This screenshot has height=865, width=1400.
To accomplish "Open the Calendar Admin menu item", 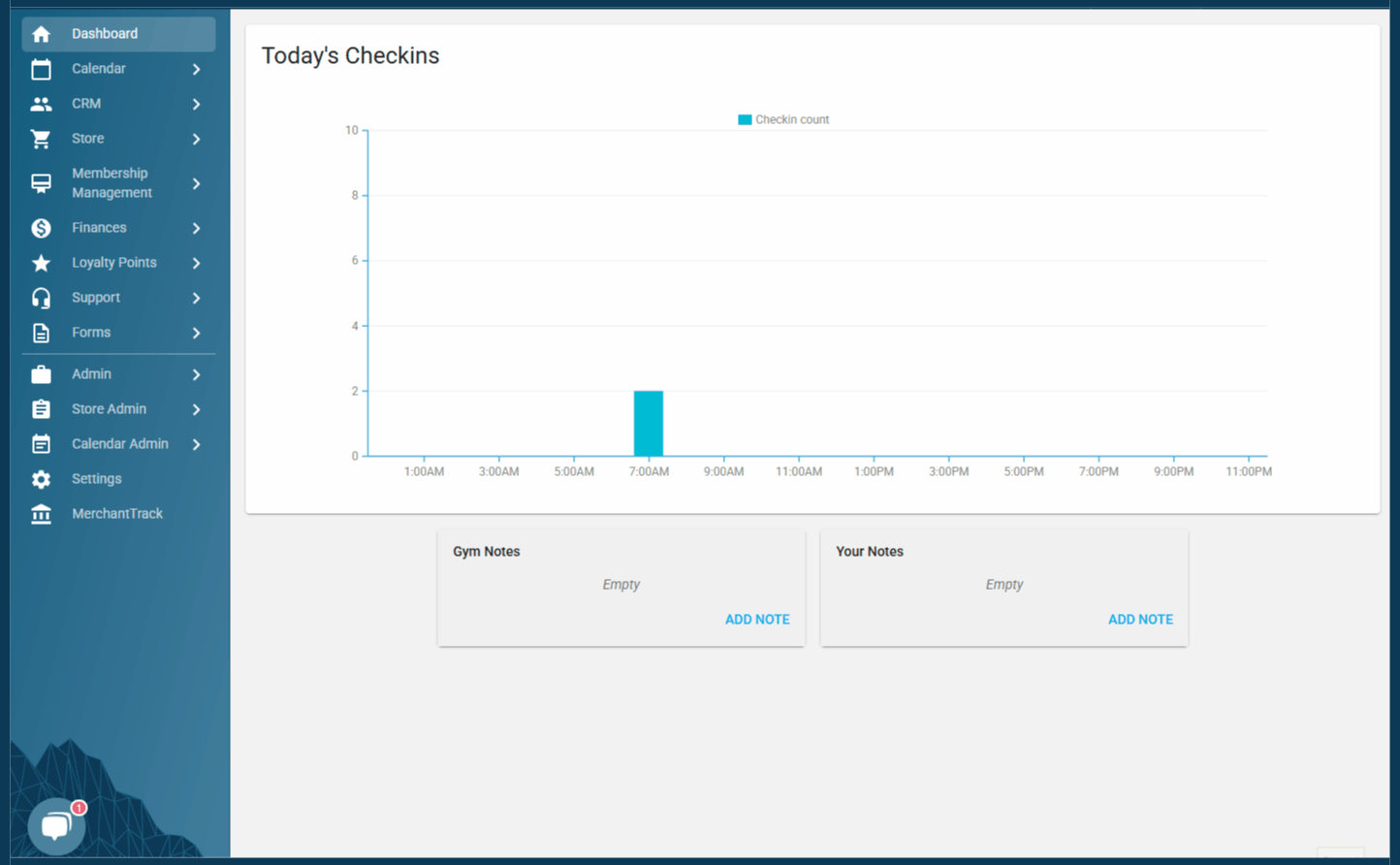I will 118,444.
